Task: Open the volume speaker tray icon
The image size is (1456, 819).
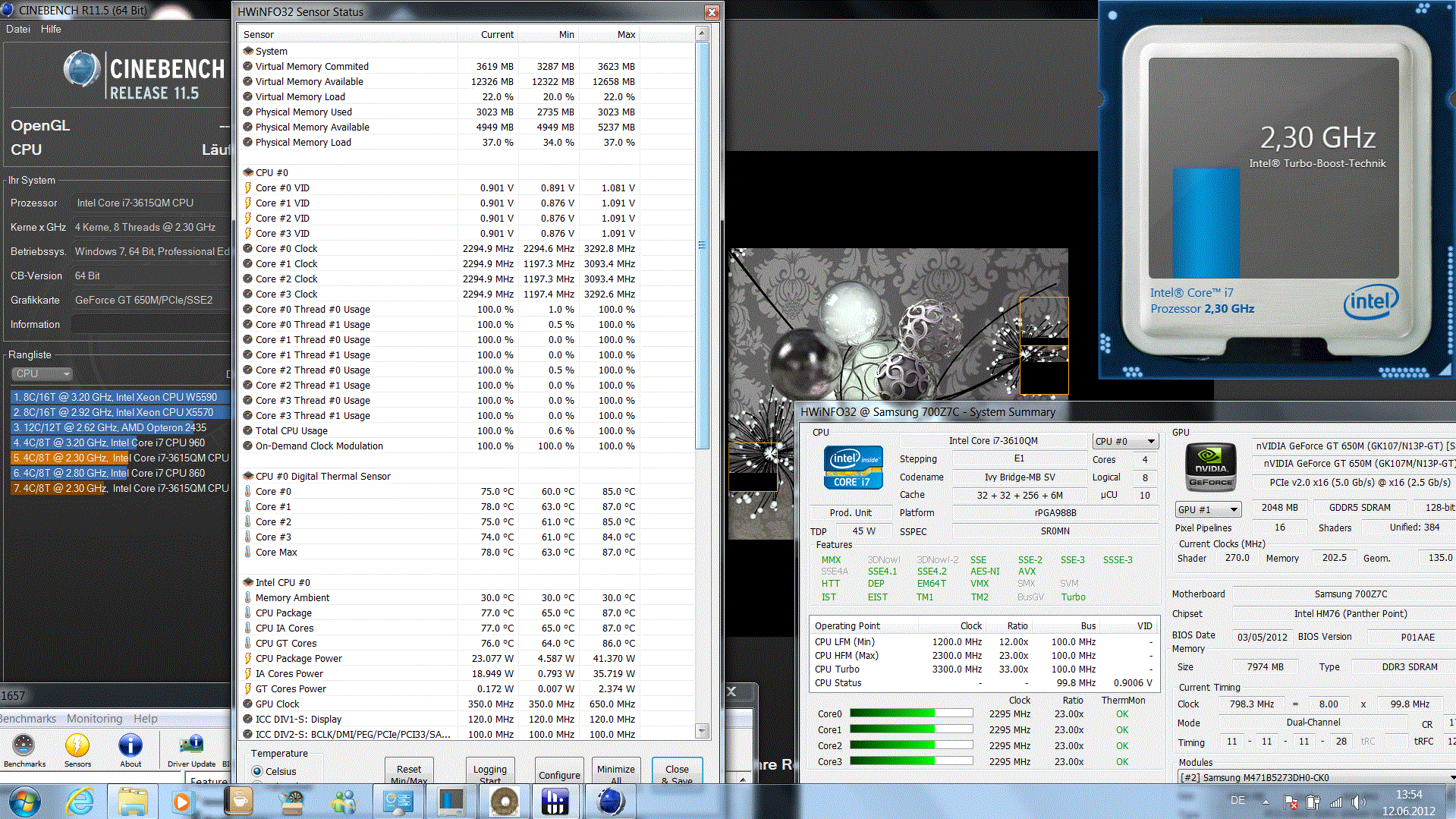Action: 1358,802
